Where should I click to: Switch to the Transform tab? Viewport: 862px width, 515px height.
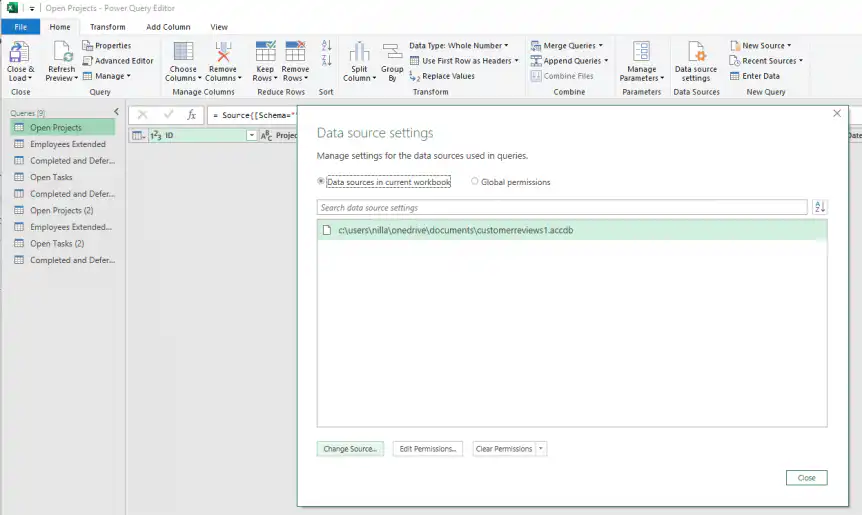[x=108, y=27]
